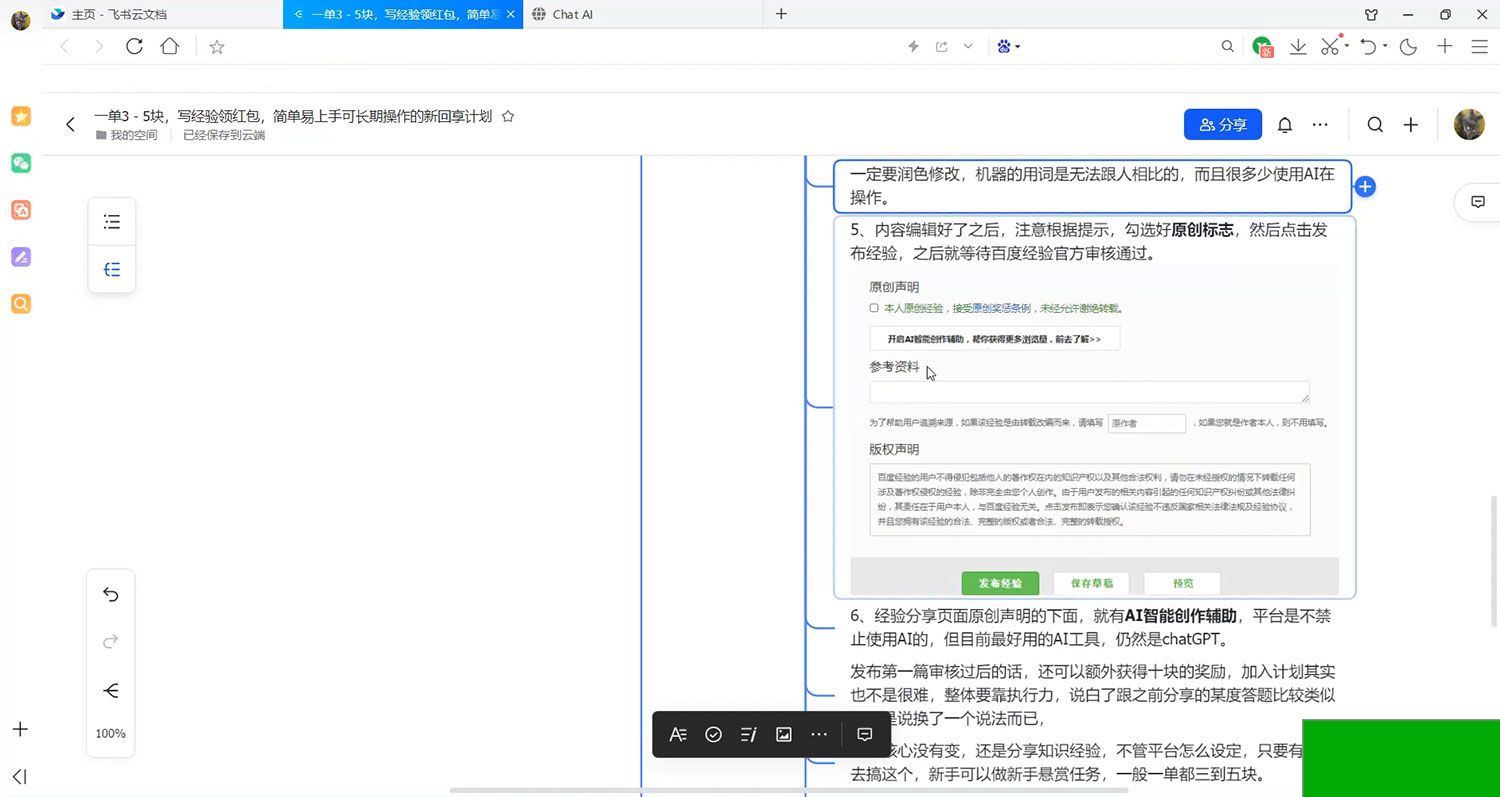Add comment via right sidebar icon
The width and height of the screenshot is (1500, 797).
tap(1478, 201)
